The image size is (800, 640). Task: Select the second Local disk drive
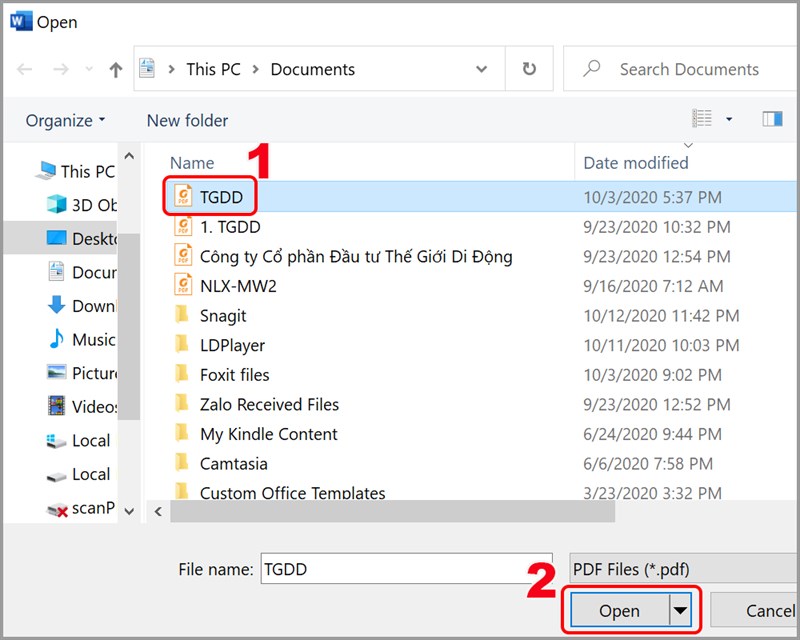click(x=79, y=474)
